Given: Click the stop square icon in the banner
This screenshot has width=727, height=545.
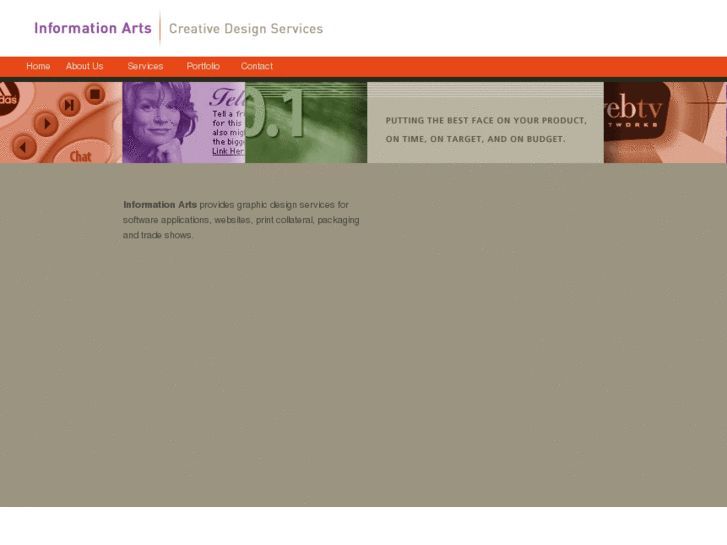Looking at the screenshot, I should coord(95,94).
